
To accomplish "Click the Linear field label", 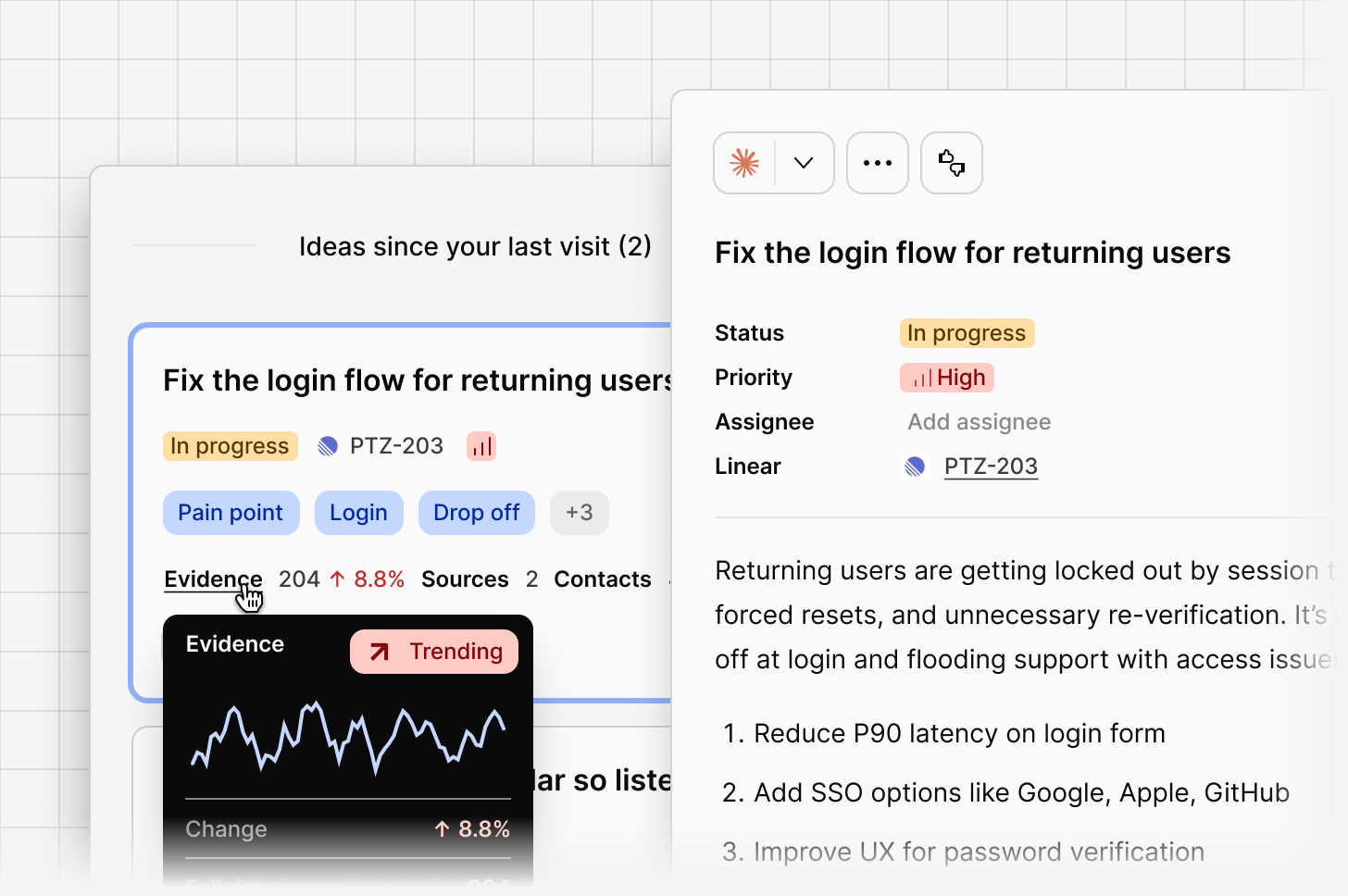I will (748, 467).
